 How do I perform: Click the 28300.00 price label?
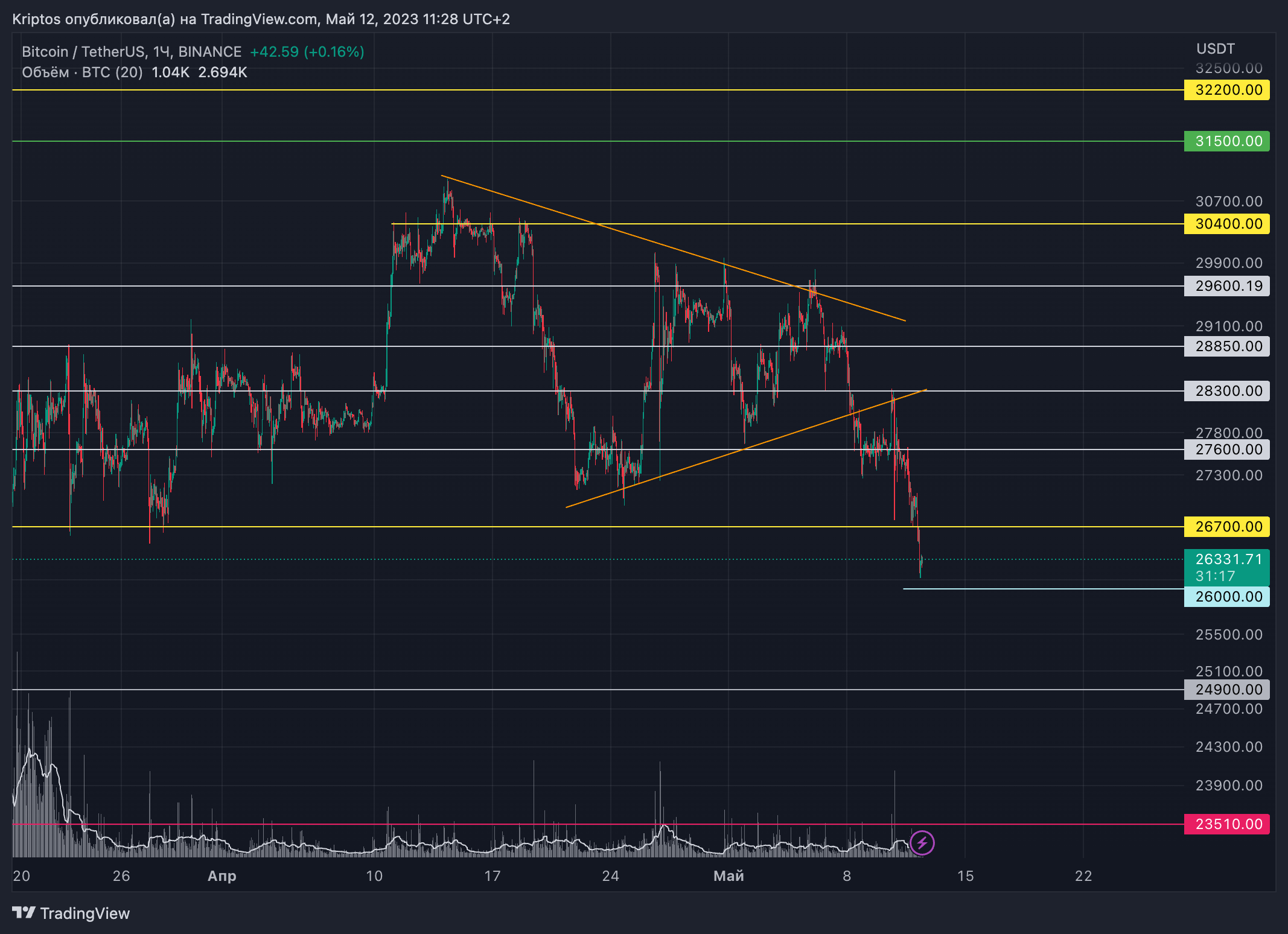tap(1226, 391)
